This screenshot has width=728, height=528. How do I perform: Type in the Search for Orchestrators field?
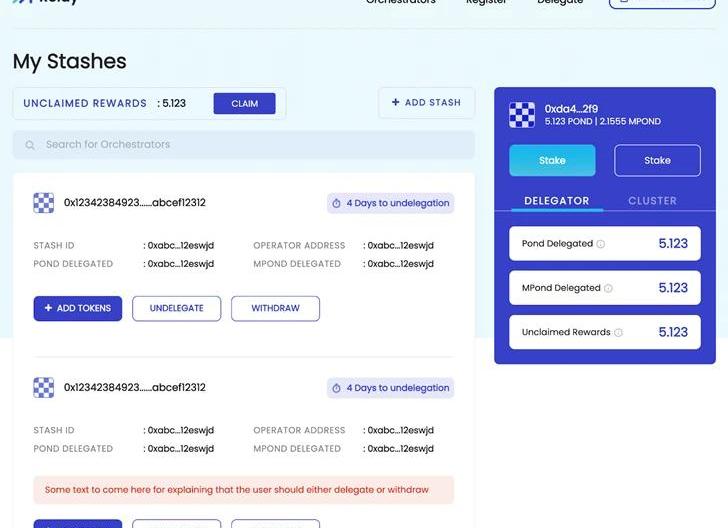point(250,145)
